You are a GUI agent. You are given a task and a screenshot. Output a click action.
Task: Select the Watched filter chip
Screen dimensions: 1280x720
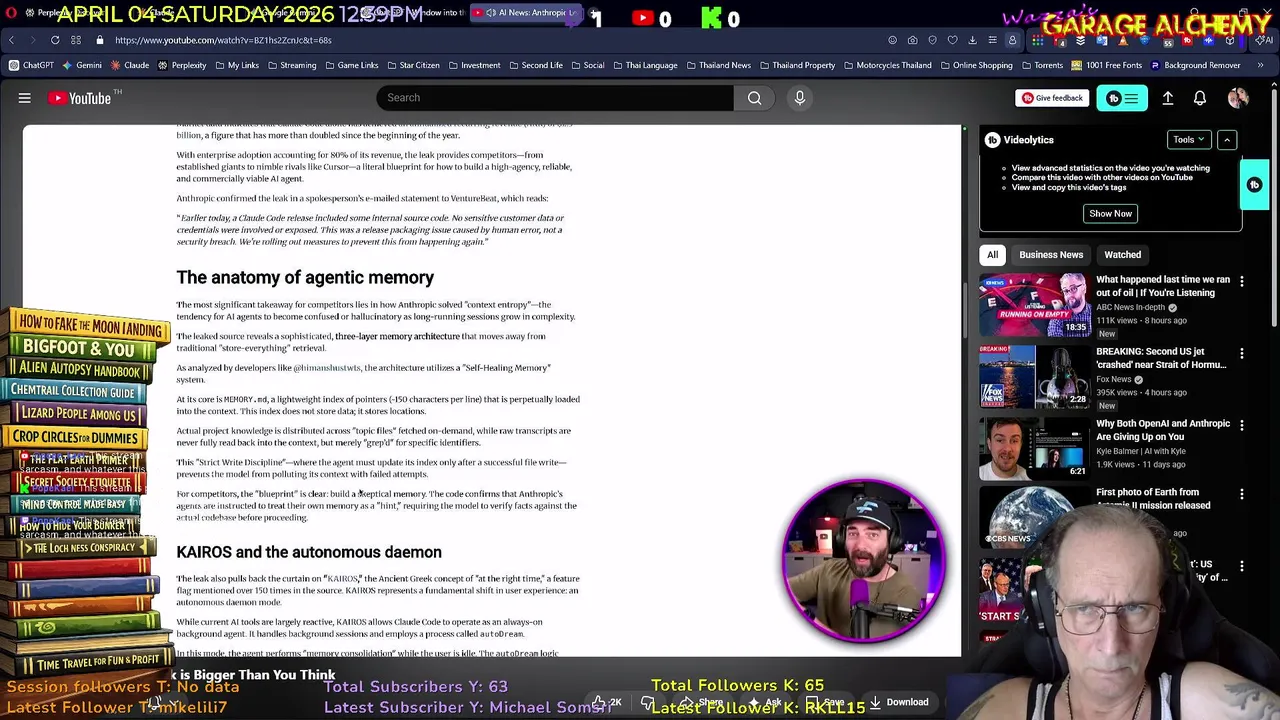[x=1122, y=255]
